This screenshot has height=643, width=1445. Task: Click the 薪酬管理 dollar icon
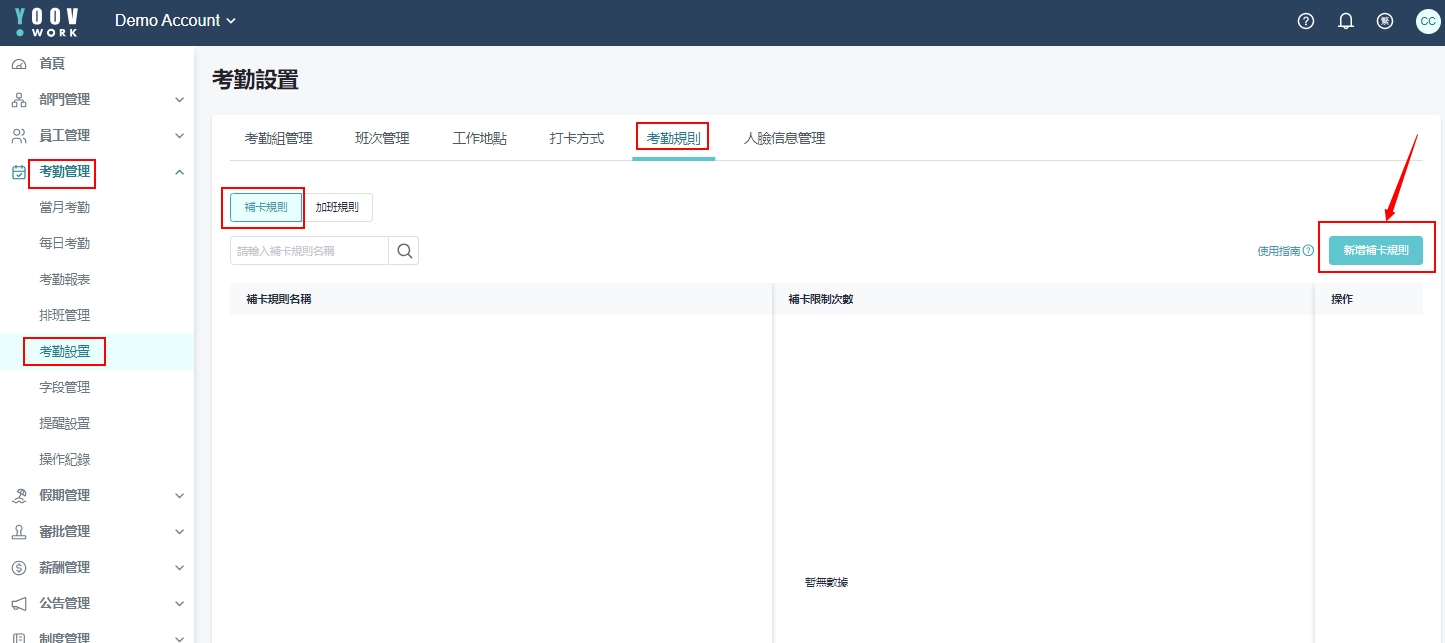pos(19,568)
